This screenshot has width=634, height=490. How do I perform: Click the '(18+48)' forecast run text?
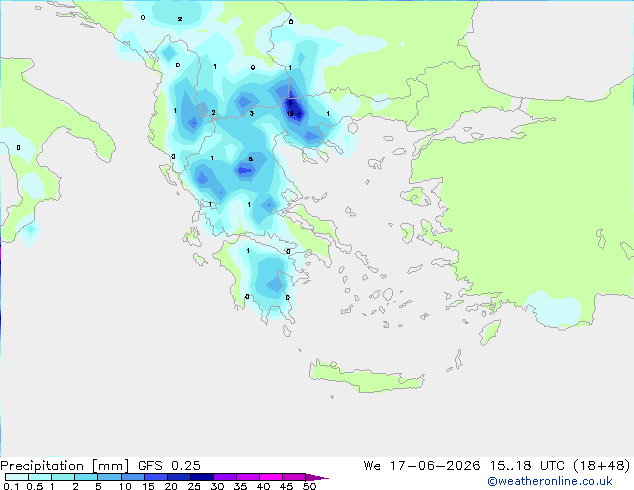coord(602,466)
